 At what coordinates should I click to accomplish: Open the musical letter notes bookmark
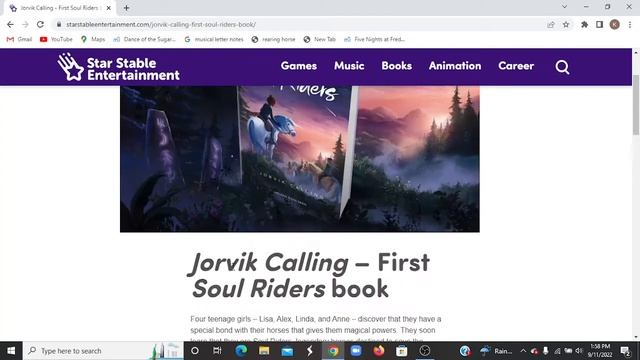coord(214,39)
